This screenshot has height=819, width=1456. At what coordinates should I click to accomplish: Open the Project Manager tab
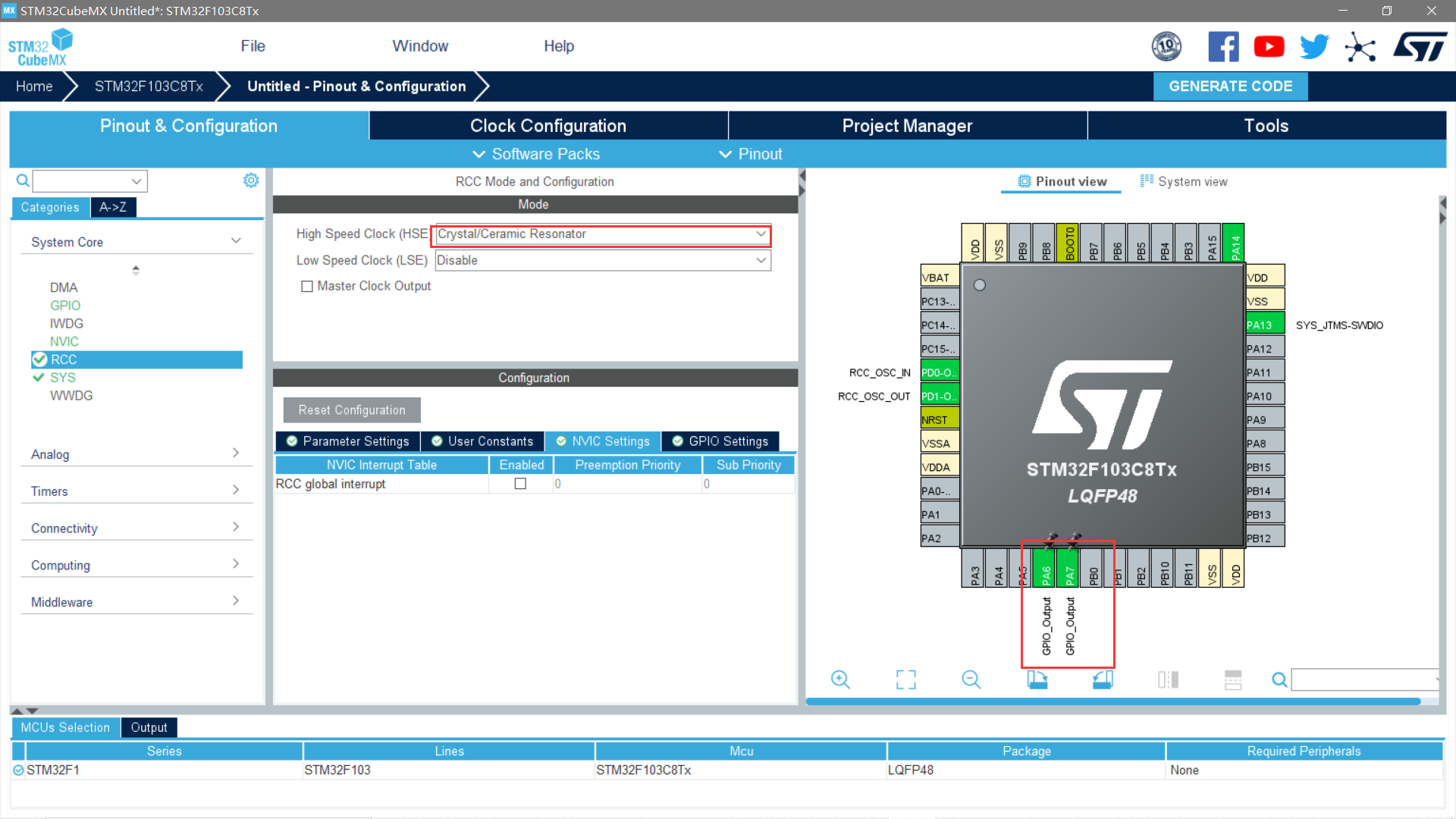pos(907,125)
